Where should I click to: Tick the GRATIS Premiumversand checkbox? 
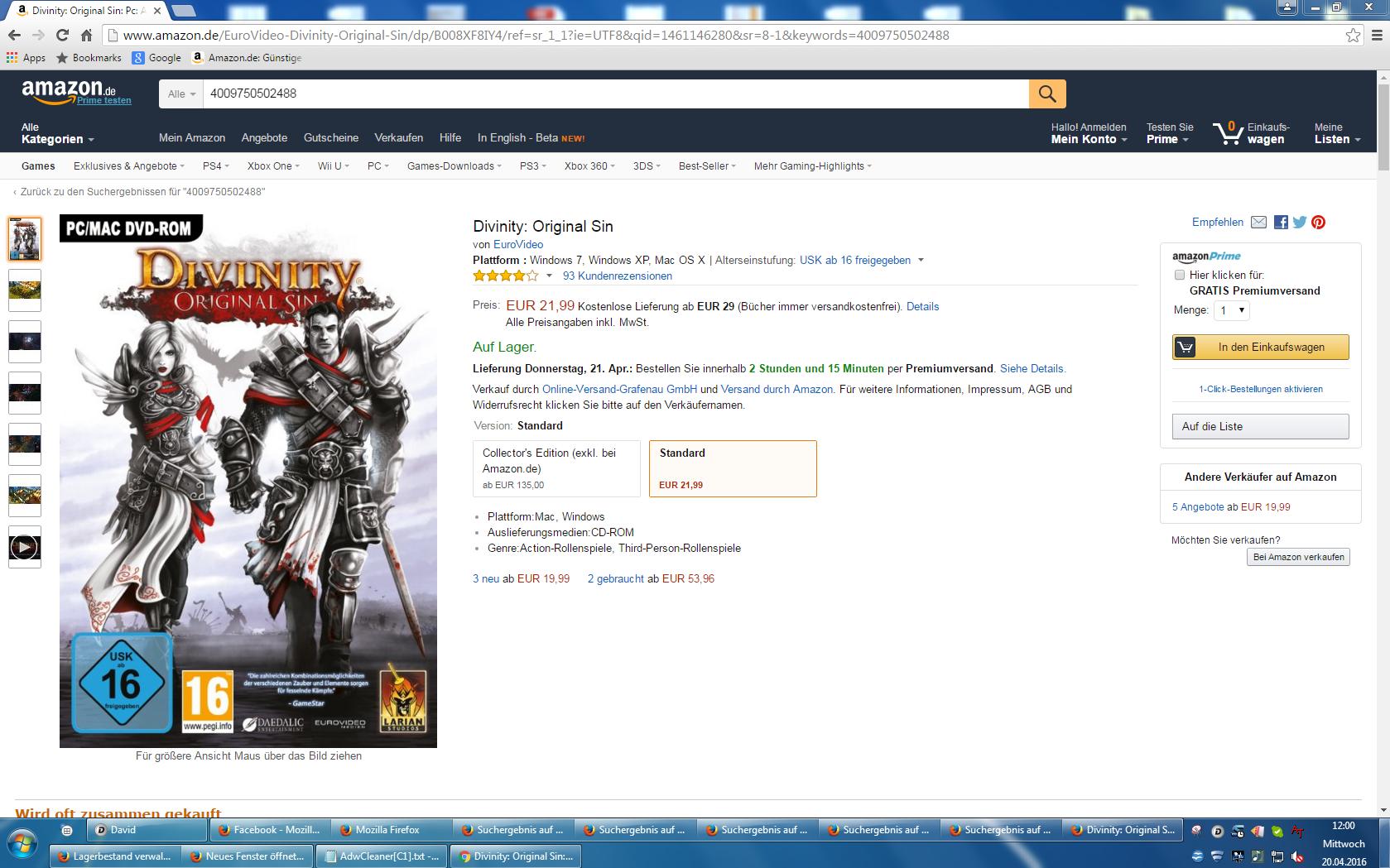[x=1180, y=275]
